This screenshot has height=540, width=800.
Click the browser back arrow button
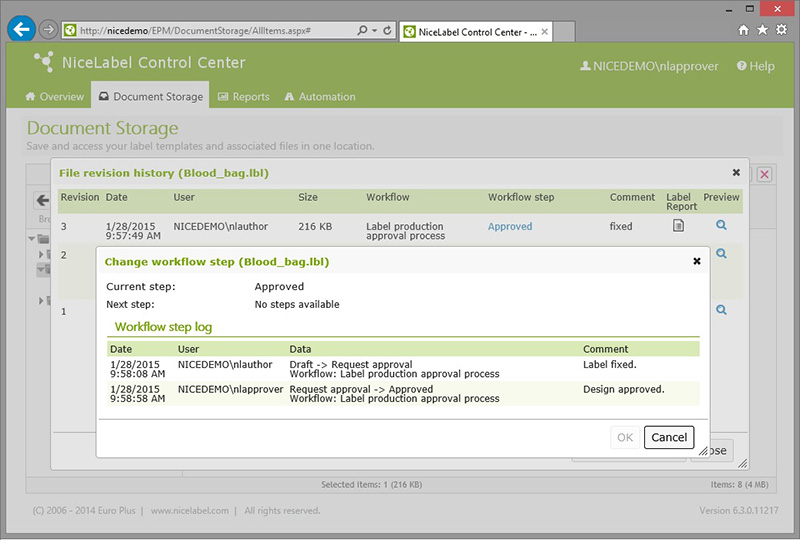pos(21,29)
